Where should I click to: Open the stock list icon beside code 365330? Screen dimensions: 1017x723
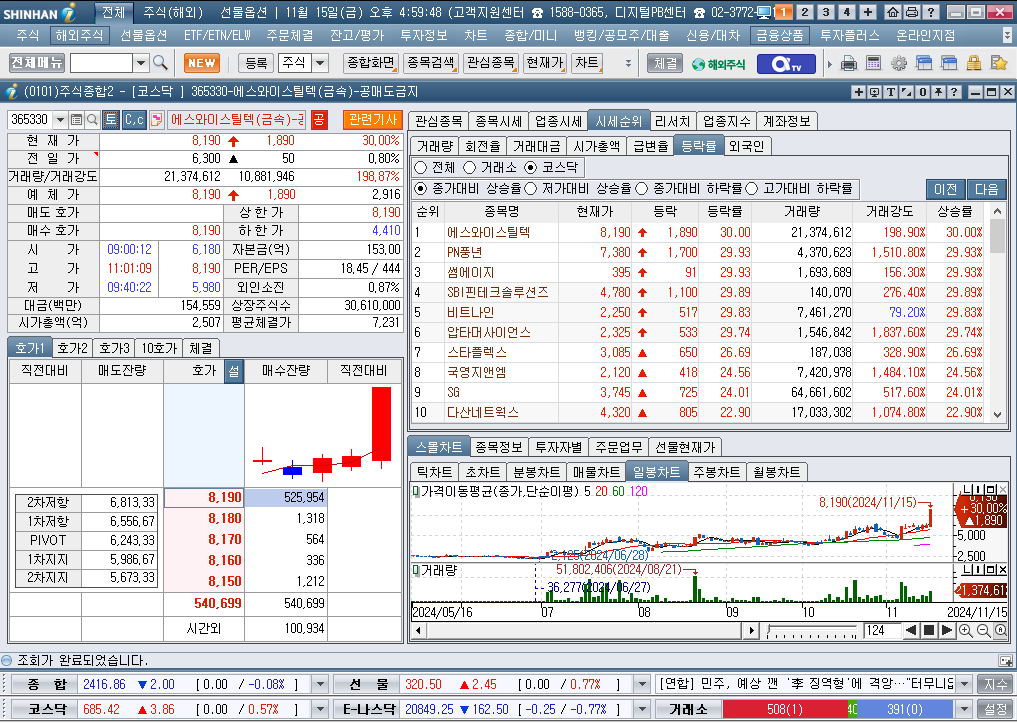[x=76, y=119]
